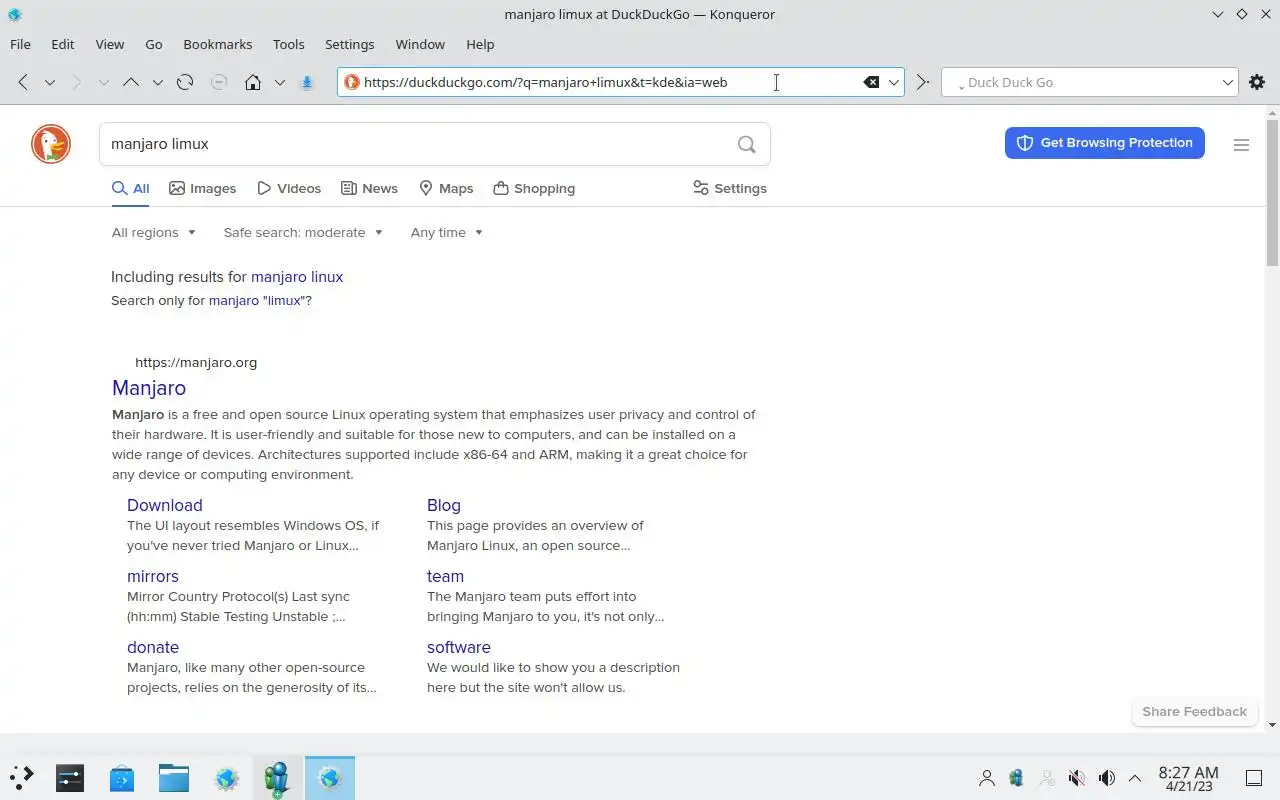Open the View menu
The height and width of the screenshot is (800, 1280).
pos(110,44)
